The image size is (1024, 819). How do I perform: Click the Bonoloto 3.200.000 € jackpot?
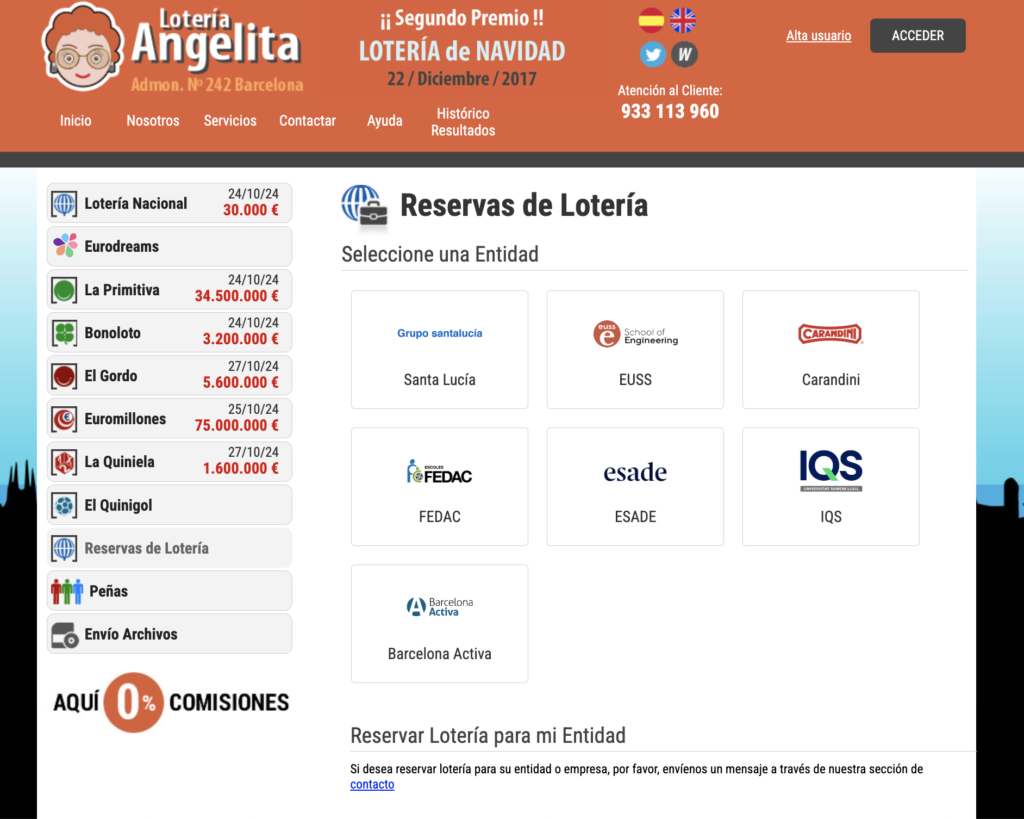[x=240, y=340]
